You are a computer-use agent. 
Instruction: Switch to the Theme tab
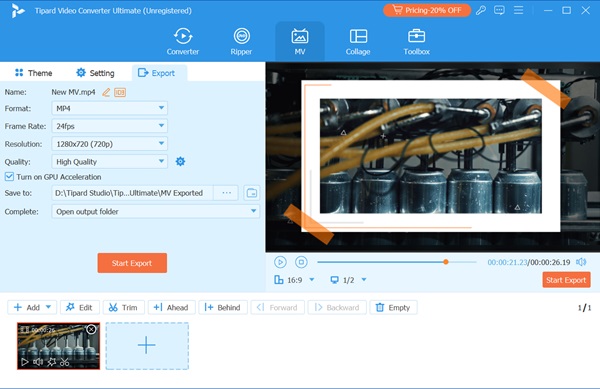(33, 73)
